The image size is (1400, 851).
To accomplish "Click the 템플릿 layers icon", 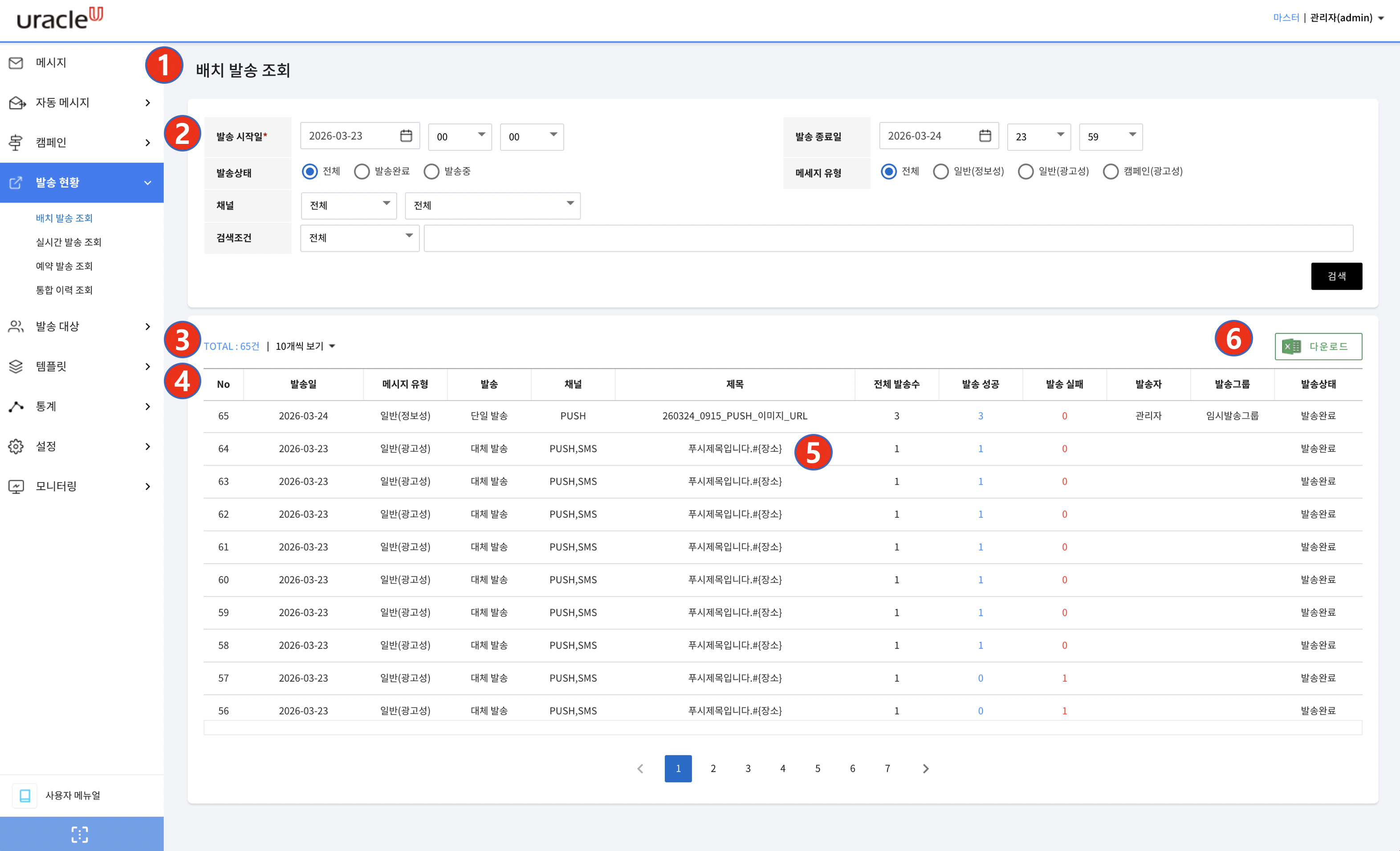I will (16, 367).
